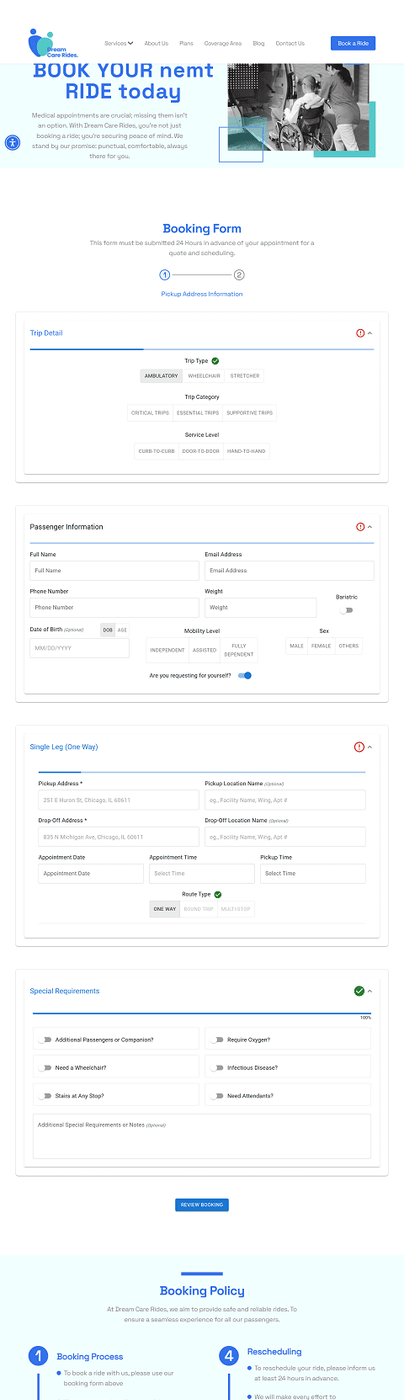The width and height of the screenshot is (404, 1400).
Task: Click the Trip Detail progress bar
Action: point(202,349)
